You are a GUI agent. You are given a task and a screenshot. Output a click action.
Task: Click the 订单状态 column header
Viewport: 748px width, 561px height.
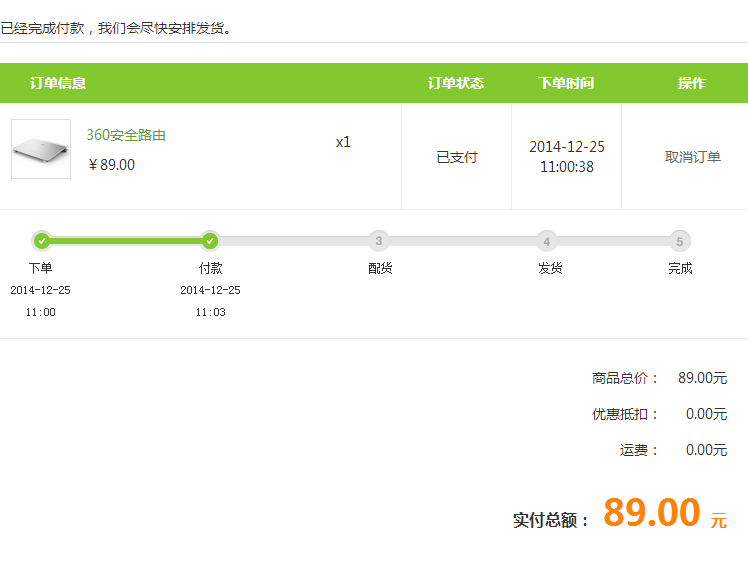point(456,83)
